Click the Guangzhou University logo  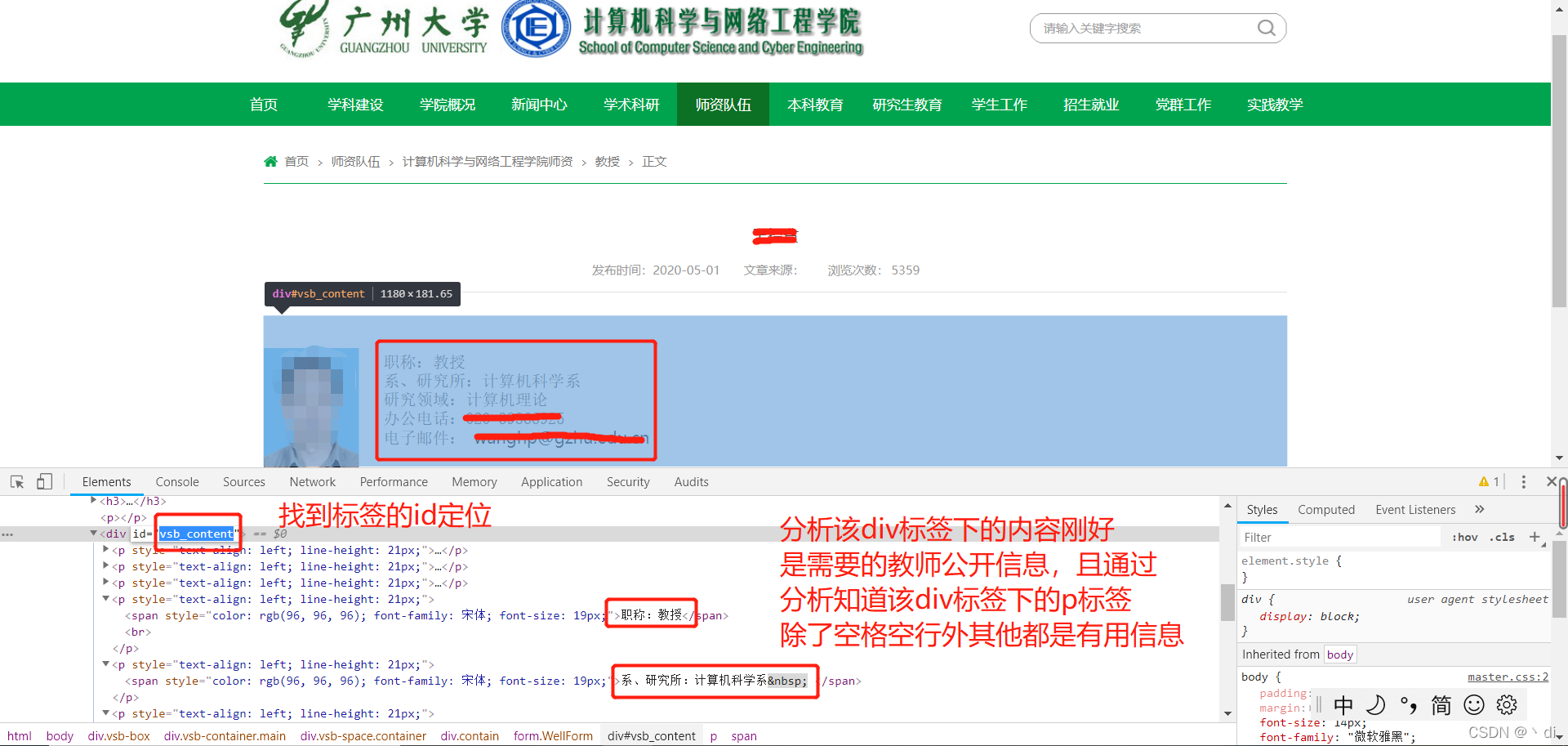(x=384, y=29)
